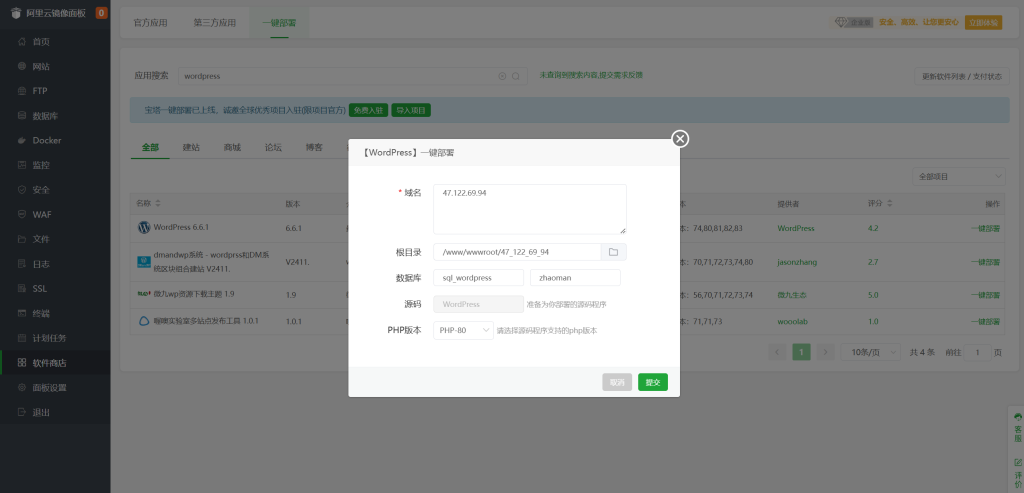Sort table by 评分 column arrows
The width and height of the screenshot is (1024, 493).
(889, 204)
